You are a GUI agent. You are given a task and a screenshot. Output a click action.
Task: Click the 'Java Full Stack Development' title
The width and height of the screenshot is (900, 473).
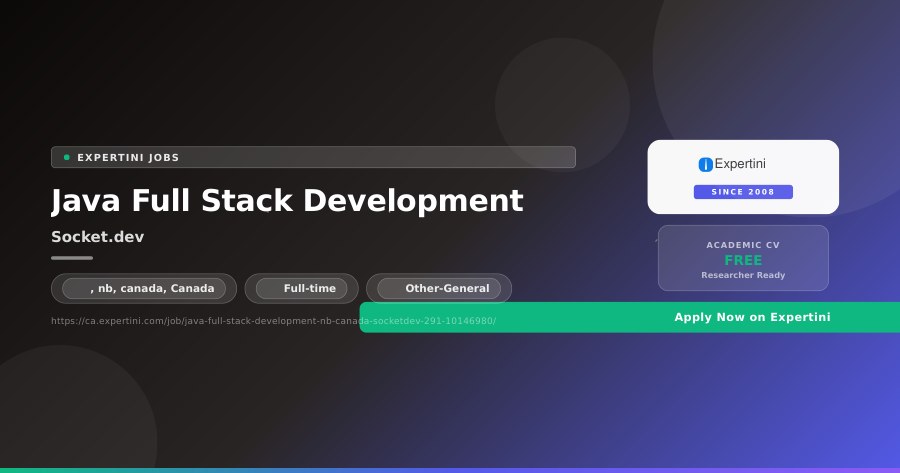click(287, 201)
